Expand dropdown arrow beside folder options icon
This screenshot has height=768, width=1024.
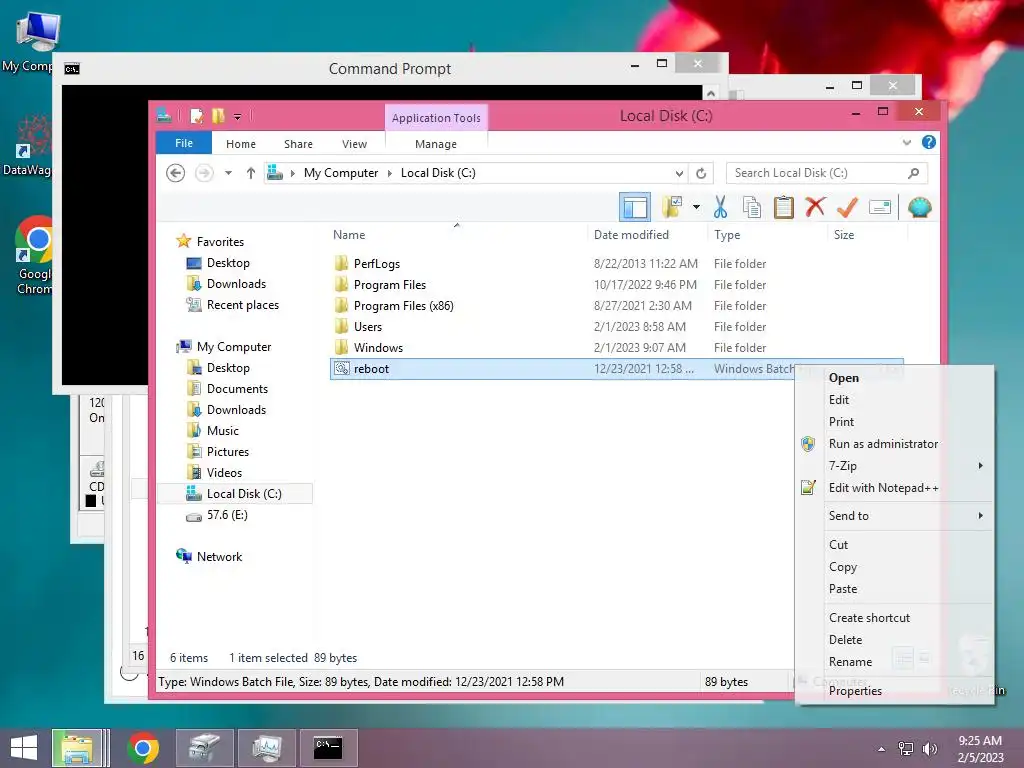[696, 208]
